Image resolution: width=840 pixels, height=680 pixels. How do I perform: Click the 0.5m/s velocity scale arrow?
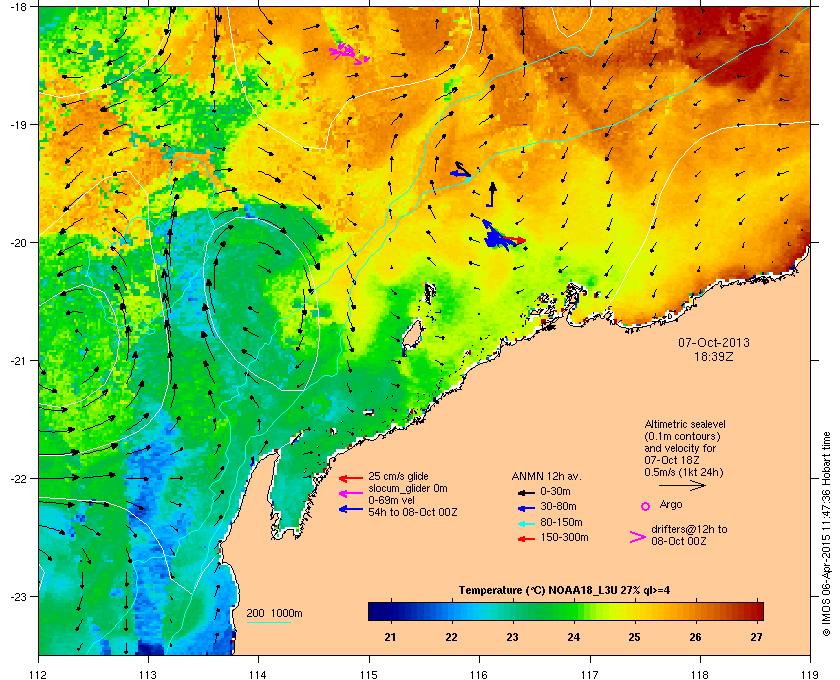click(x=682, y=486)
